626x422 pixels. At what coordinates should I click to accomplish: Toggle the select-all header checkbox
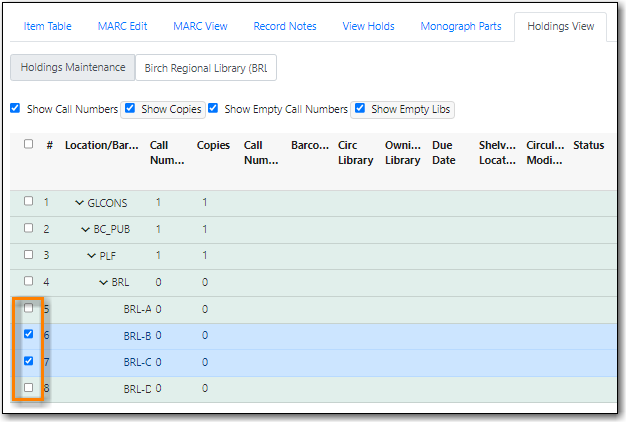point(29,144)
